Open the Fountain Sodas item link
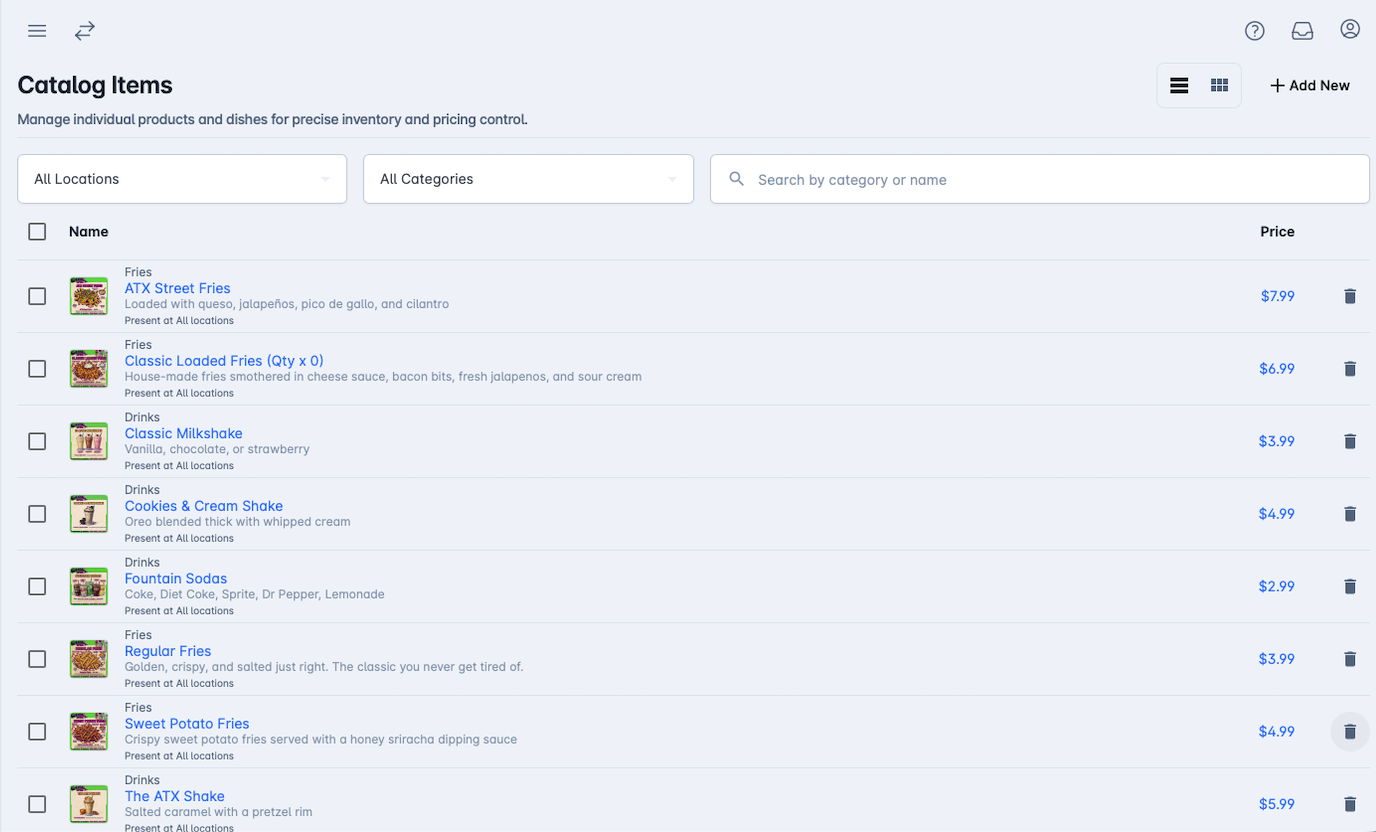Screen dimensions: 1376x832 tap(176, 579)
